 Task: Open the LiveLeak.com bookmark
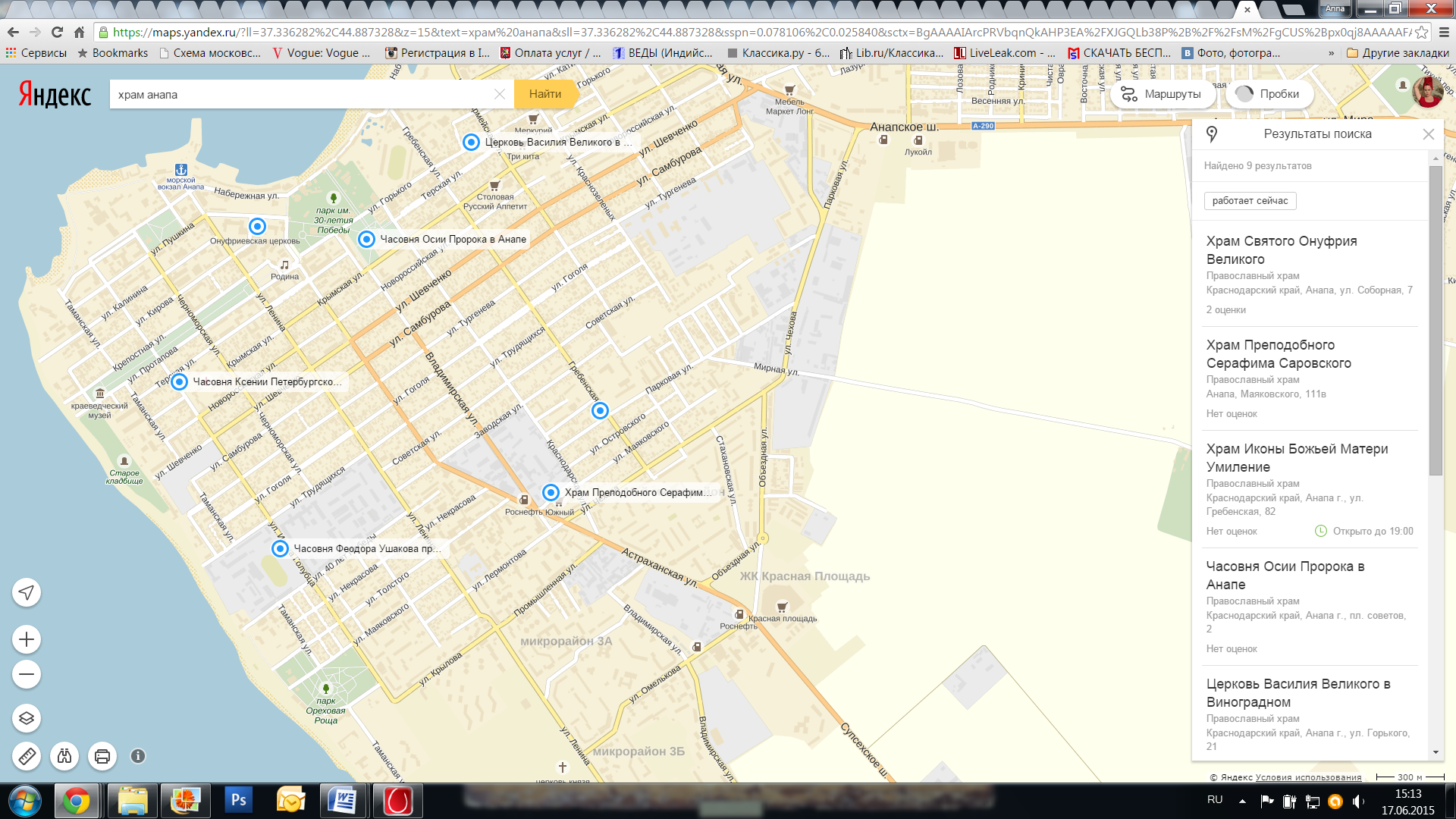coord(1005,53)
